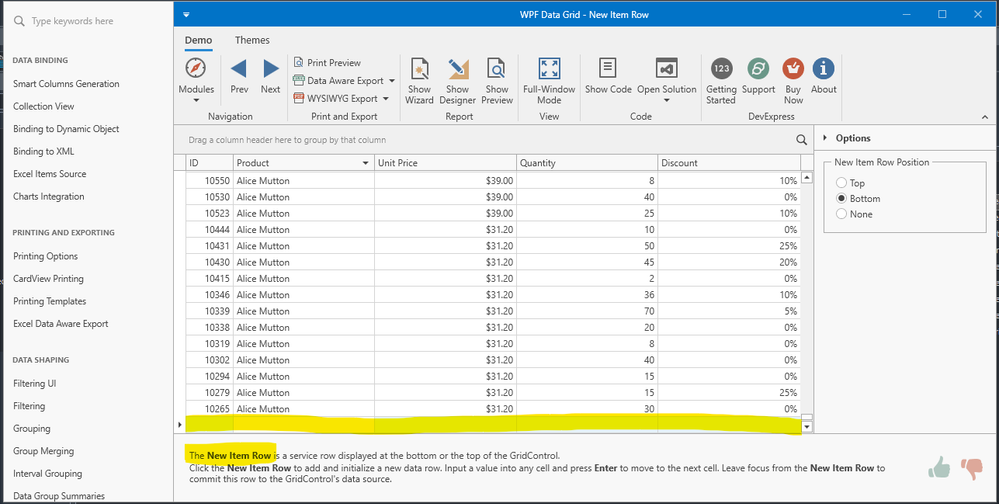Screen dimensions: 999x504
Task: Click the Buy Now basket icon
Action: pyautogui.click(x=793, y=68)
